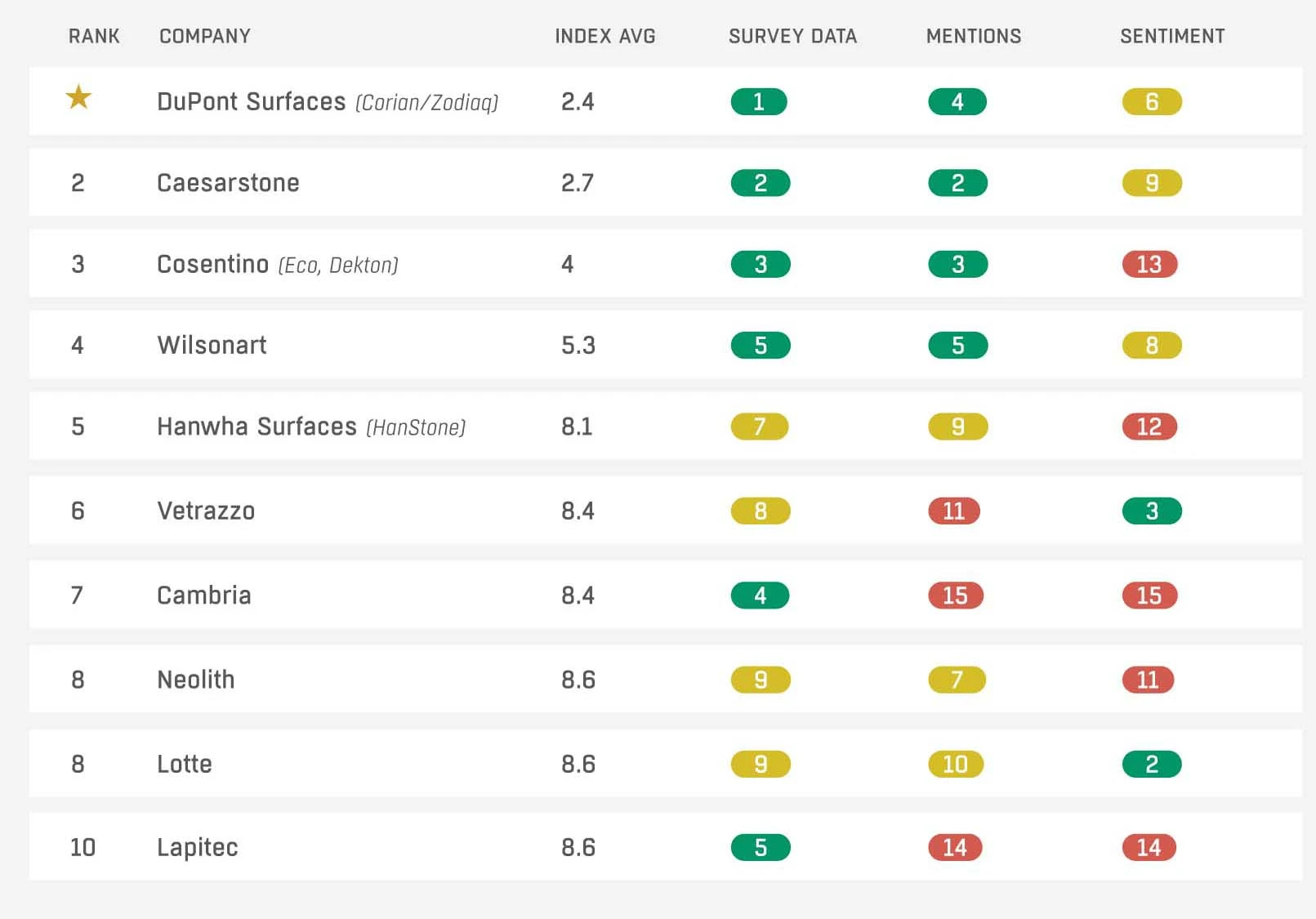This screenshot has height=919, width=1316.
Task: Click Neolith's mentions badge 7
Action: [x=957, y=680]
